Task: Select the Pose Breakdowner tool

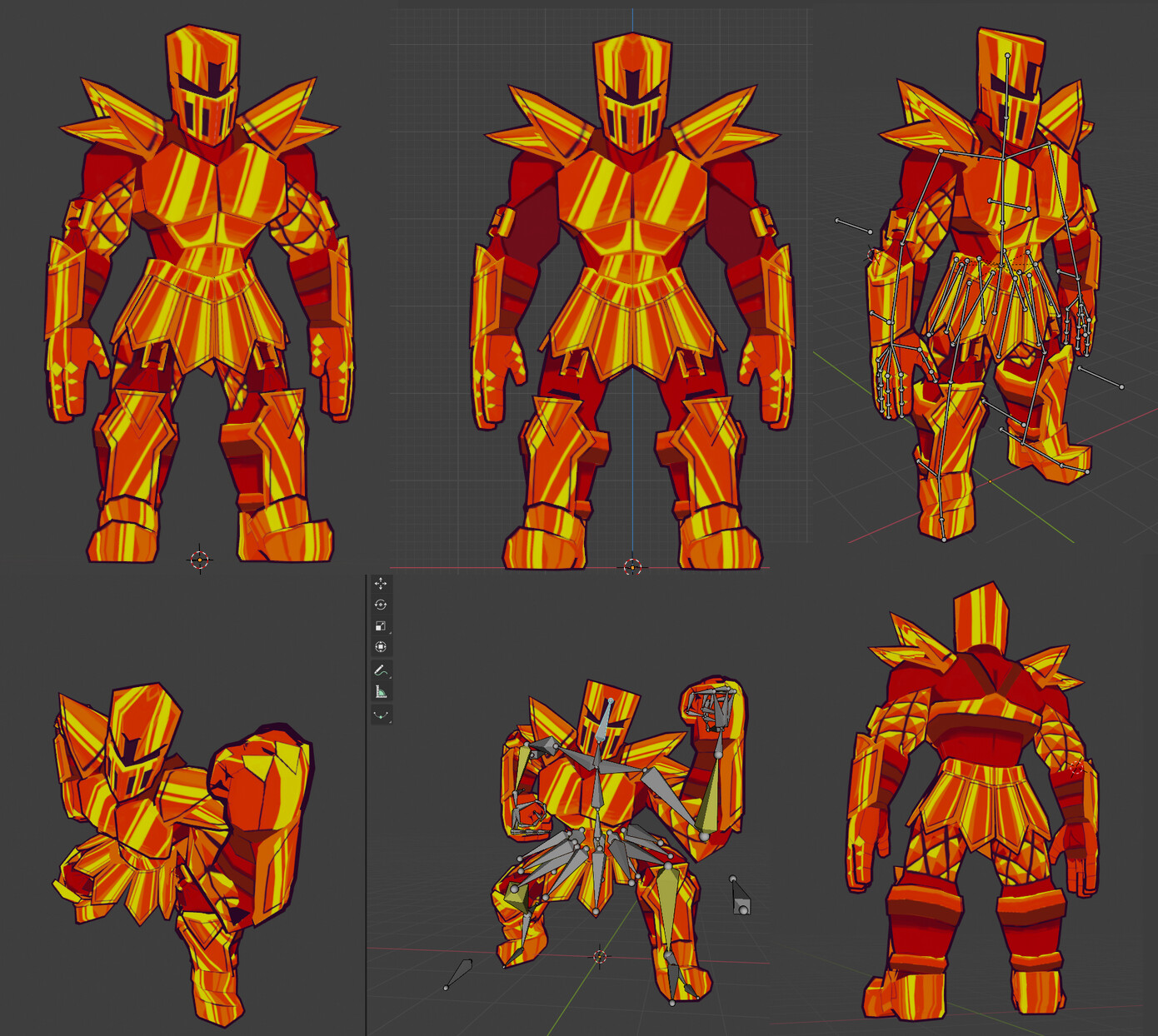Action: pos(382,713)
